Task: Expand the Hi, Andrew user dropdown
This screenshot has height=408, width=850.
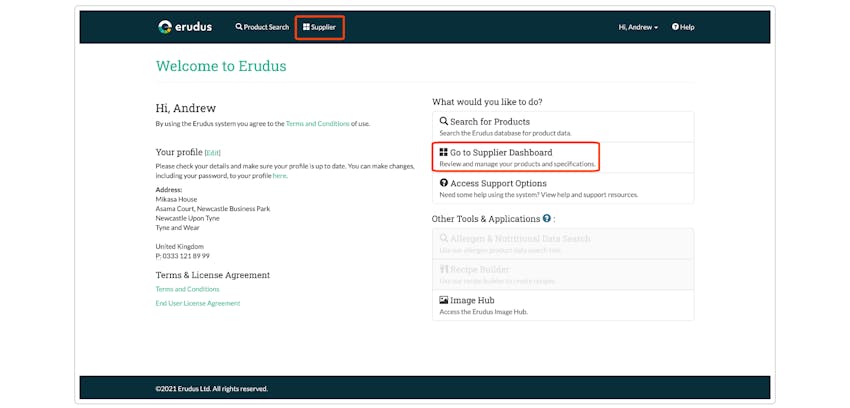Action: [638, 27]
